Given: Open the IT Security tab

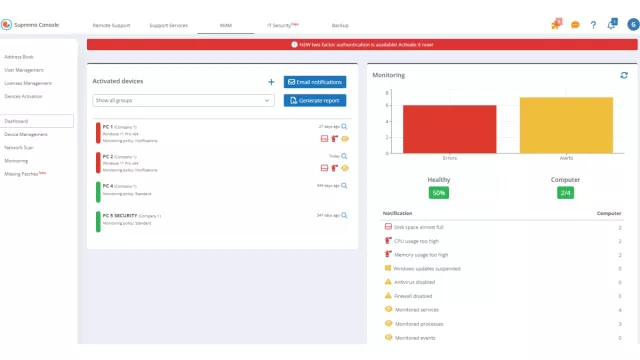Looking at the screenshot, I should 282,25.
